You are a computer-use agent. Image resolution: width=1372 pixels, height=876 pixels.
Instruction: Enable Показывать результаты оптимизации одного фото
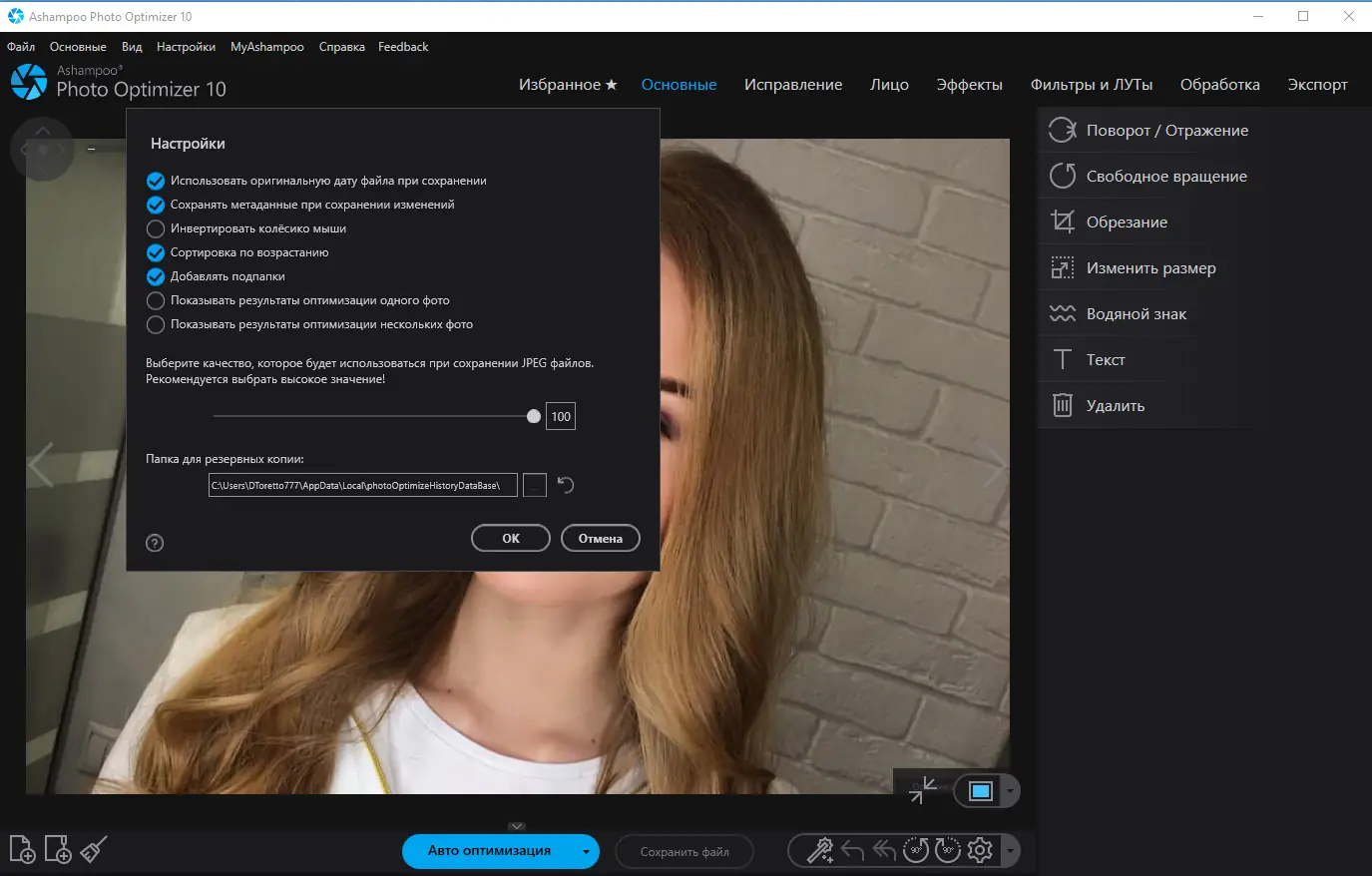coord(156,300)
